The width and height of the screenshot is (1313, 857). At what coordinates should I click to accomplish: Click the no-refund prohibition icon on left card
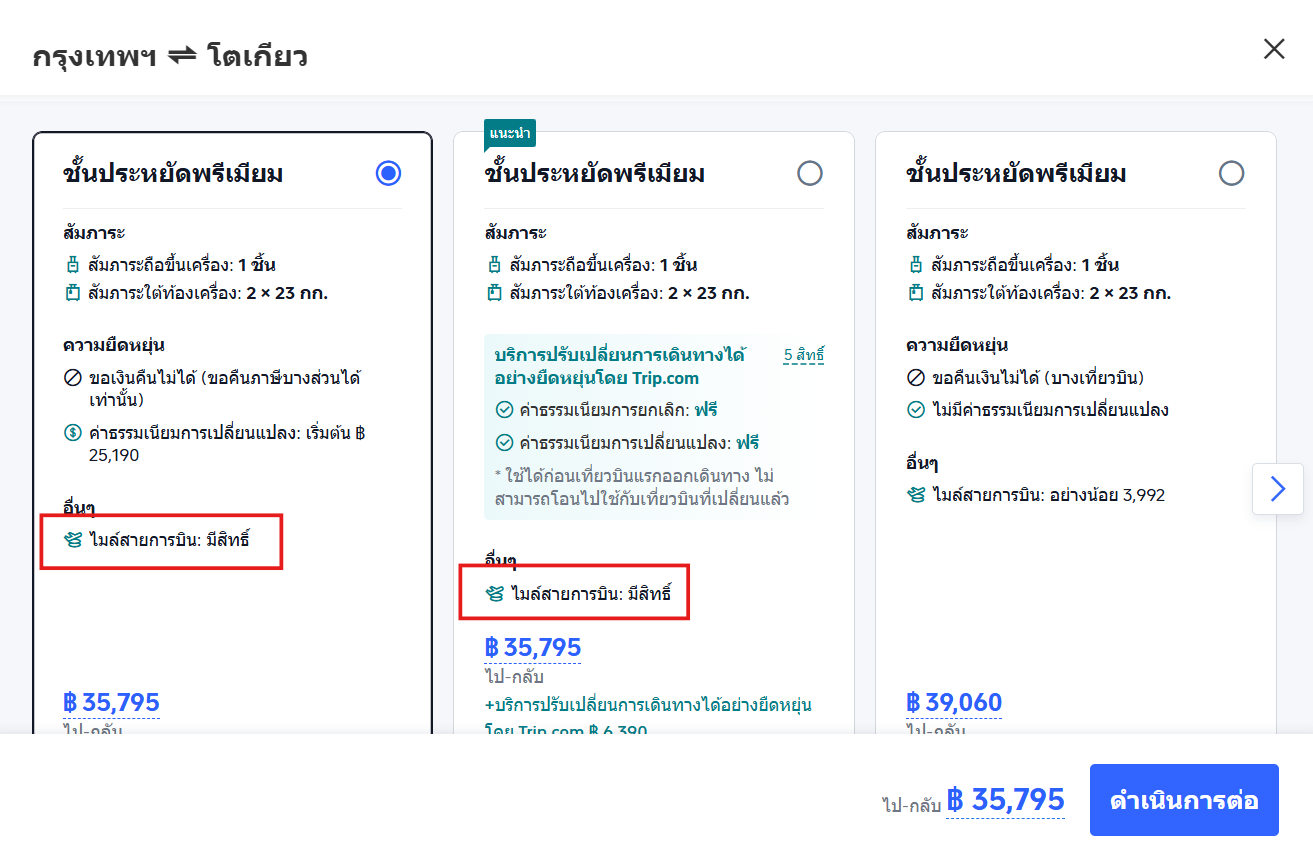(x=72, y=378)
